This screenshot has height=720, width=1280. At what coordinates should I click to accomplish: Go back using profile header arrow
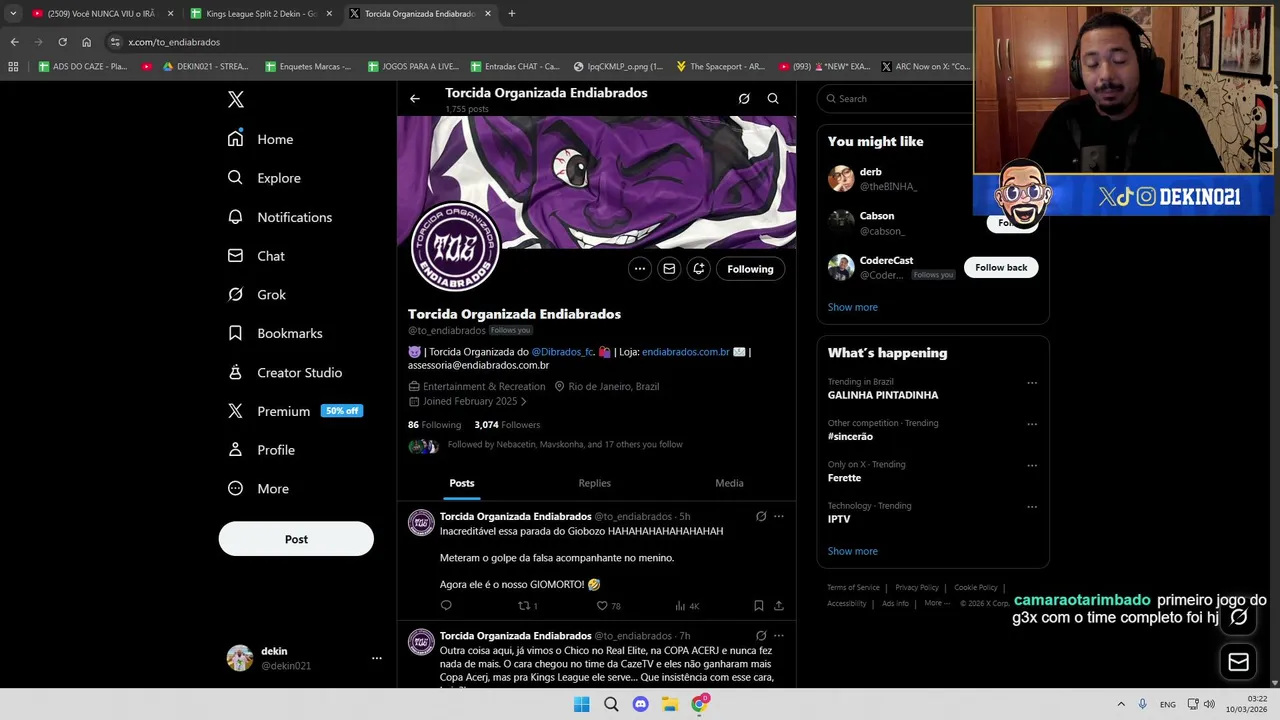click(x=414, y=99)
